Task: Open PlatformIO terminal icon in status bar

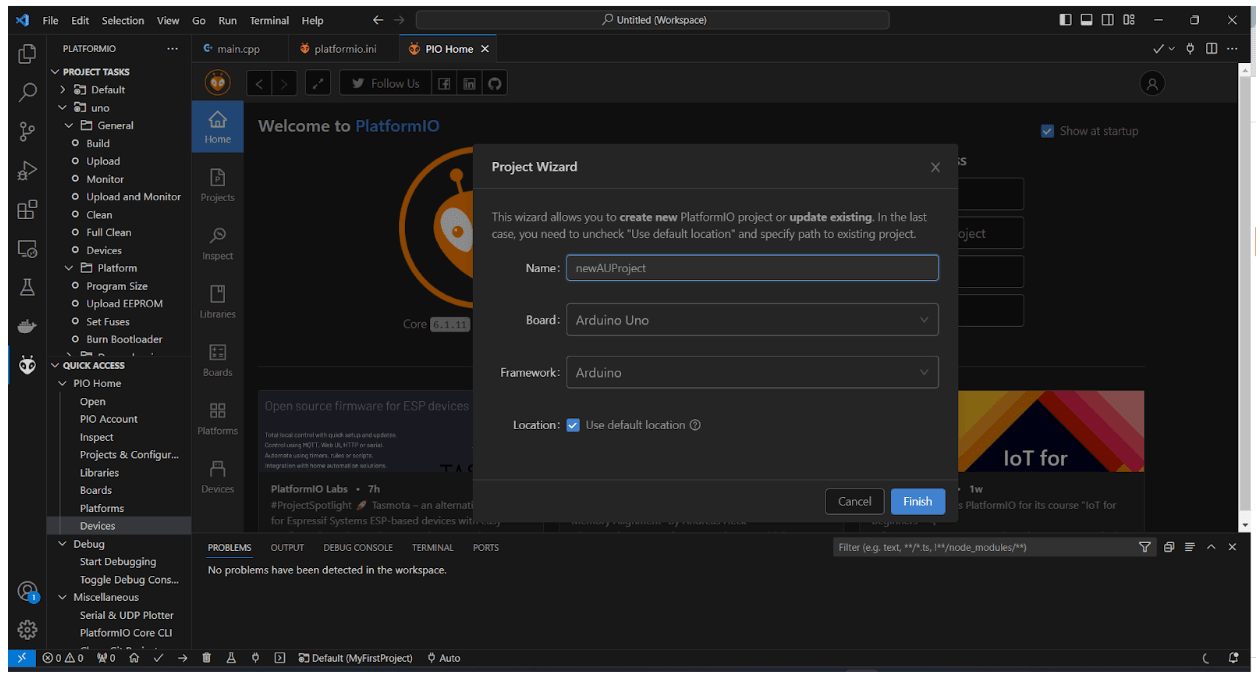Action: click(x=280, y=658)
